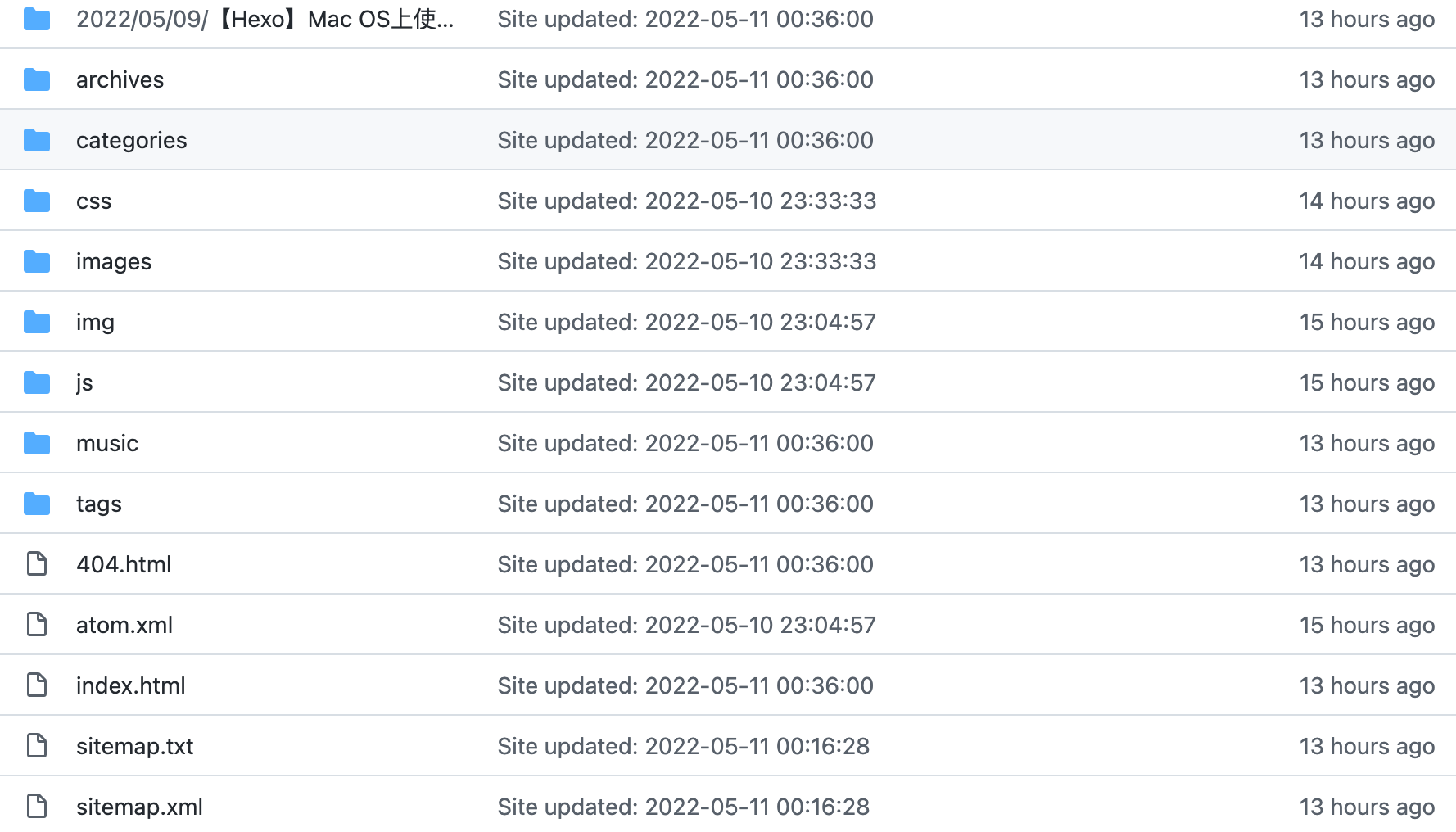1456x832 pixels.
Task: Click the music folder icon
Action: pyautogui.click(x=37, y=443)
